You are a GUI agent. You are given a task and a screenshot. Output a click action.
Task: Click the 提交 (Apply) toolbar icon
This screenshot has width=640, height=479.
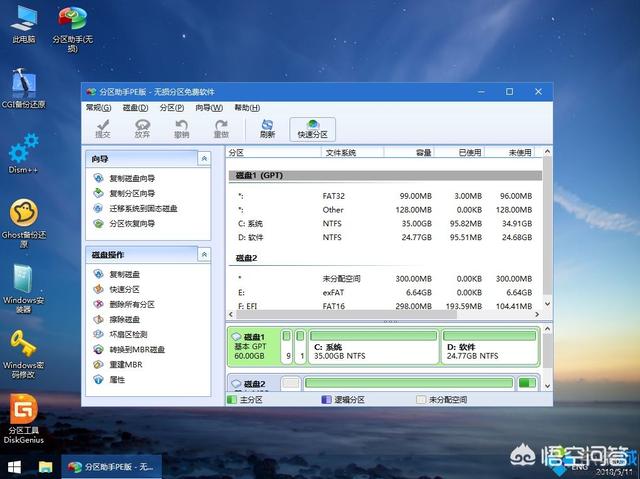click(x=102, y=128)
